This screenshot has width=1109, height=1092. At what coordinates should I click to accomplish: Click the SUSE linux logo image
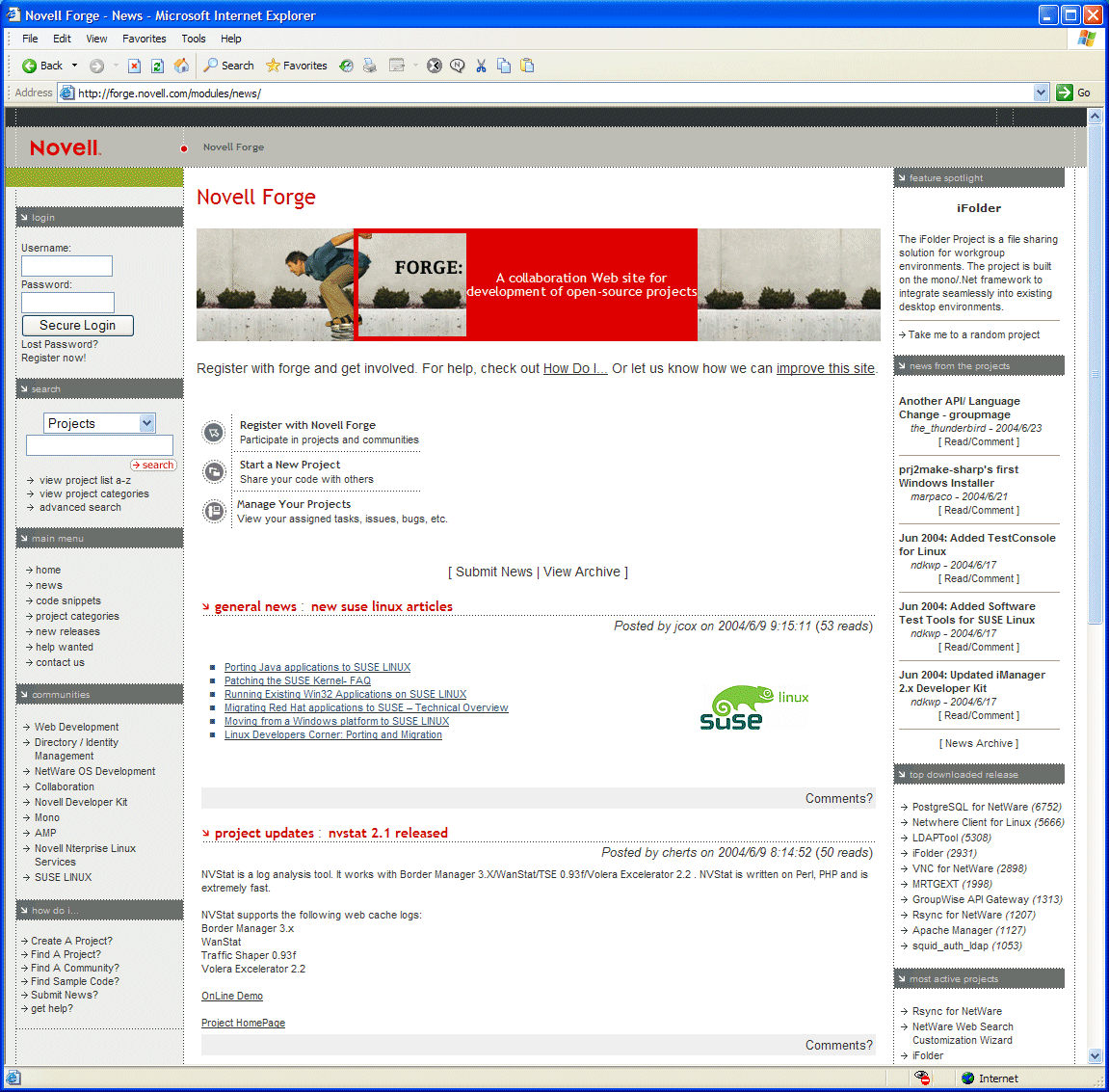(754, 707)
